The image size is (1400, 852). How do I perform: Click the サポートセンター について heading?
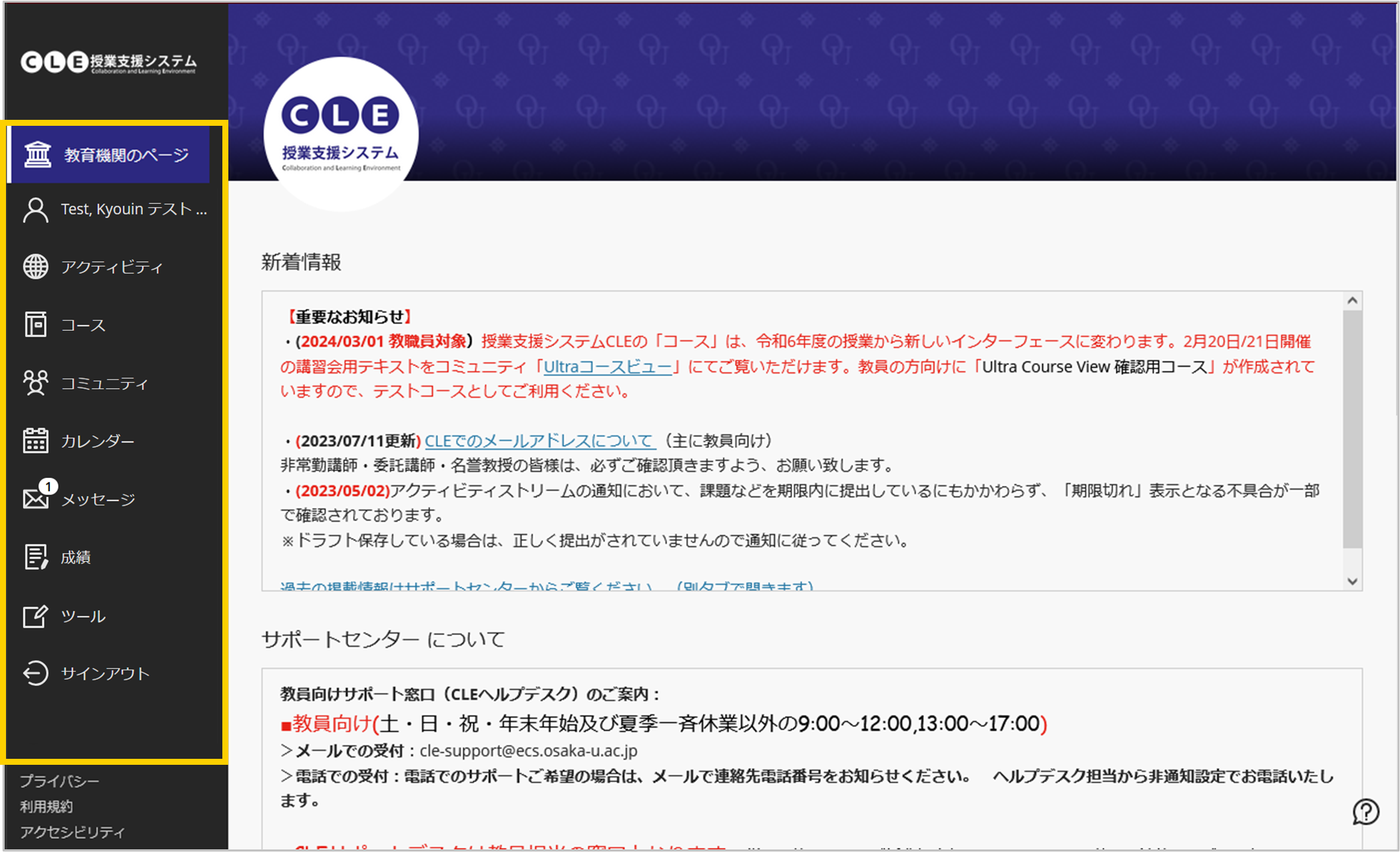[383, 639]
